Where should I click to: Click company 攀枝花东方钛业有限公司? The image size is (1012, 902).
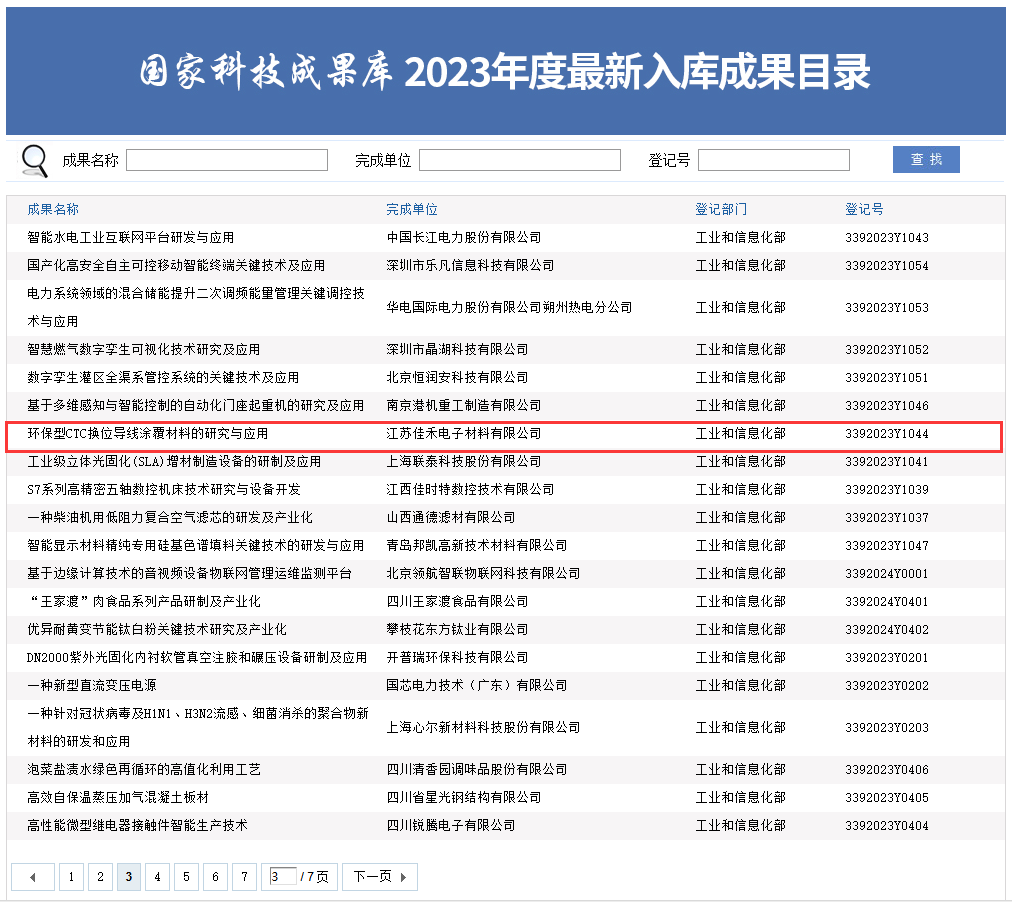tap(457, 629)
